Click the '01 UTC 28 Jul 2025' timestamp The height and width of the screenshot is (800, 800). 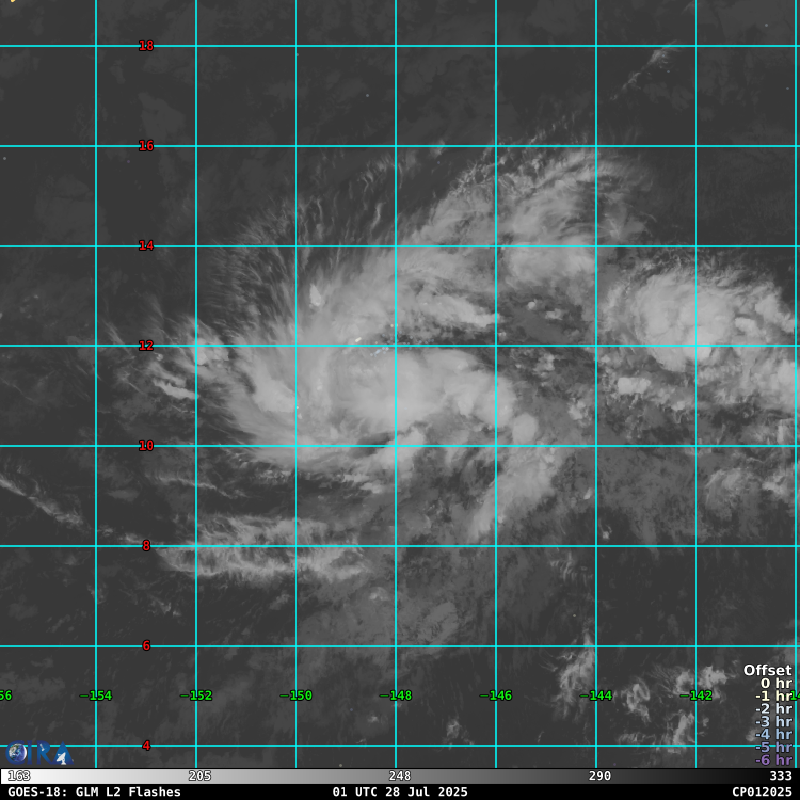pos(400,792)
